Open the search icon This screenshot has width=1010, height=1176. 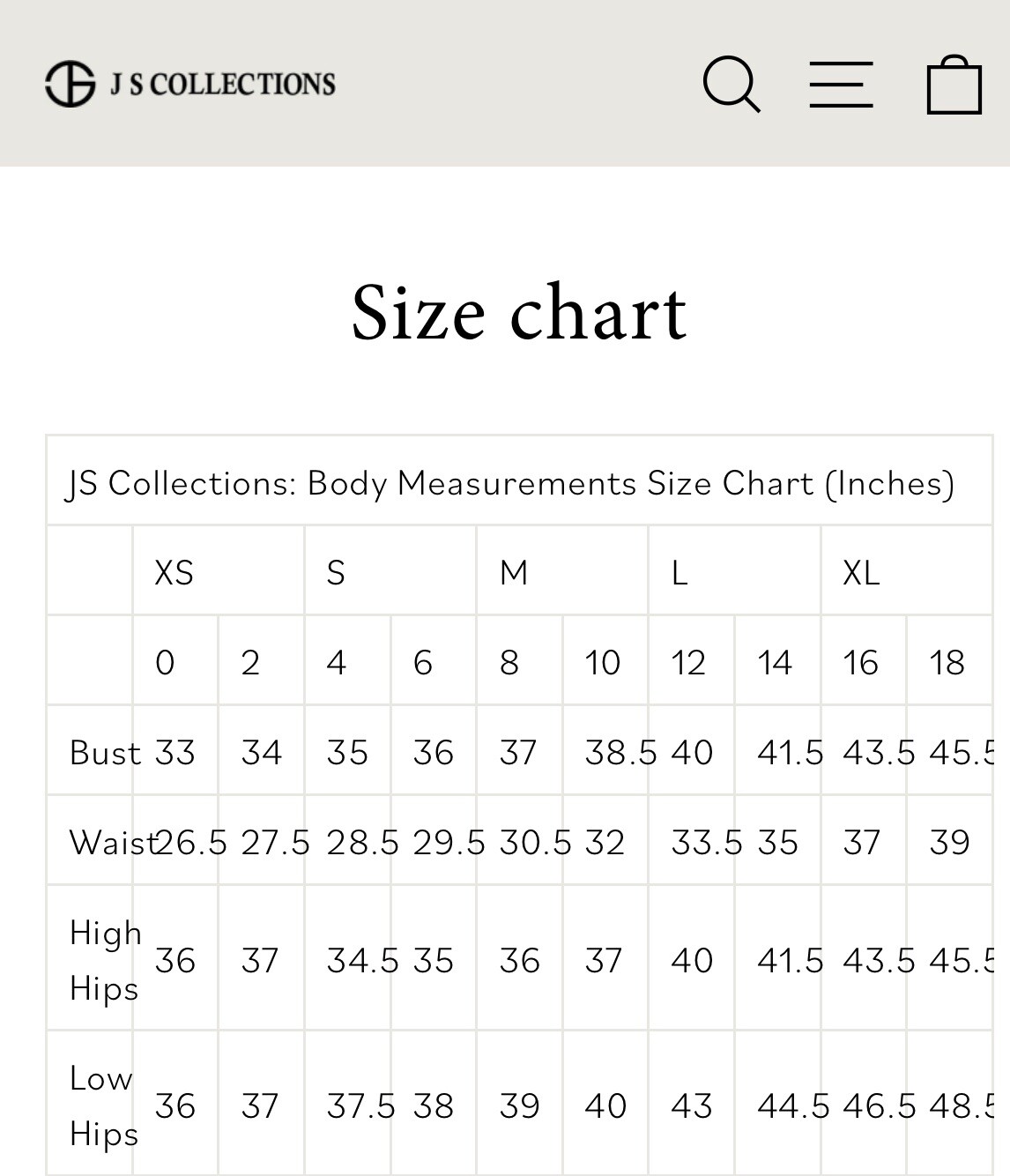pos(731,85)
